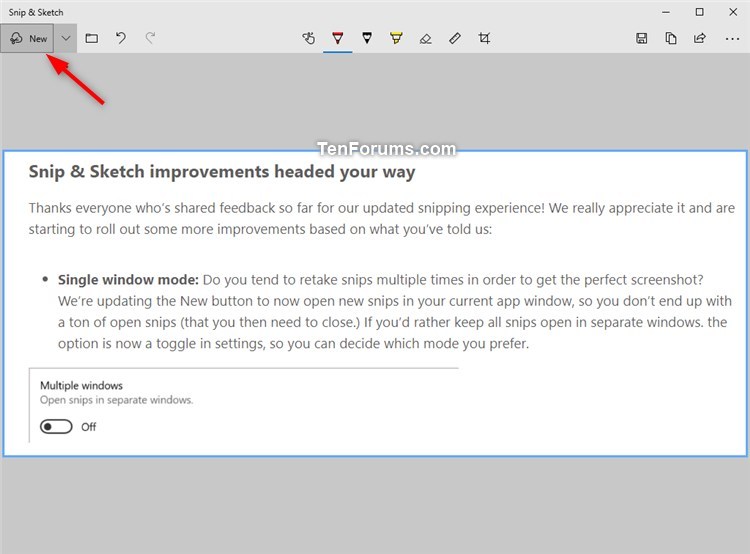Image resolution: width=750 pixels, height=554 pixels.
Task: Open file using the folder icon
Action: 92,38
